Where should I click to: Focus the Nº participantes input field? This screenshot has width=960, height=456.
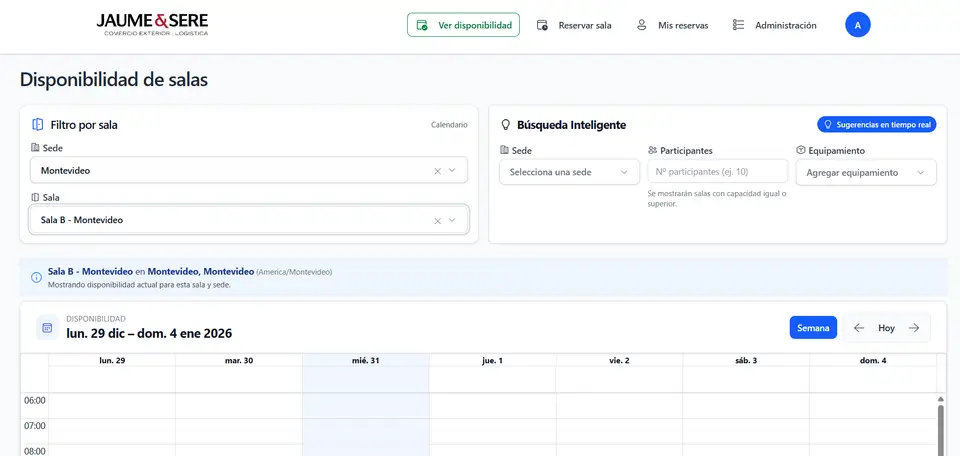tap(718, 171)
